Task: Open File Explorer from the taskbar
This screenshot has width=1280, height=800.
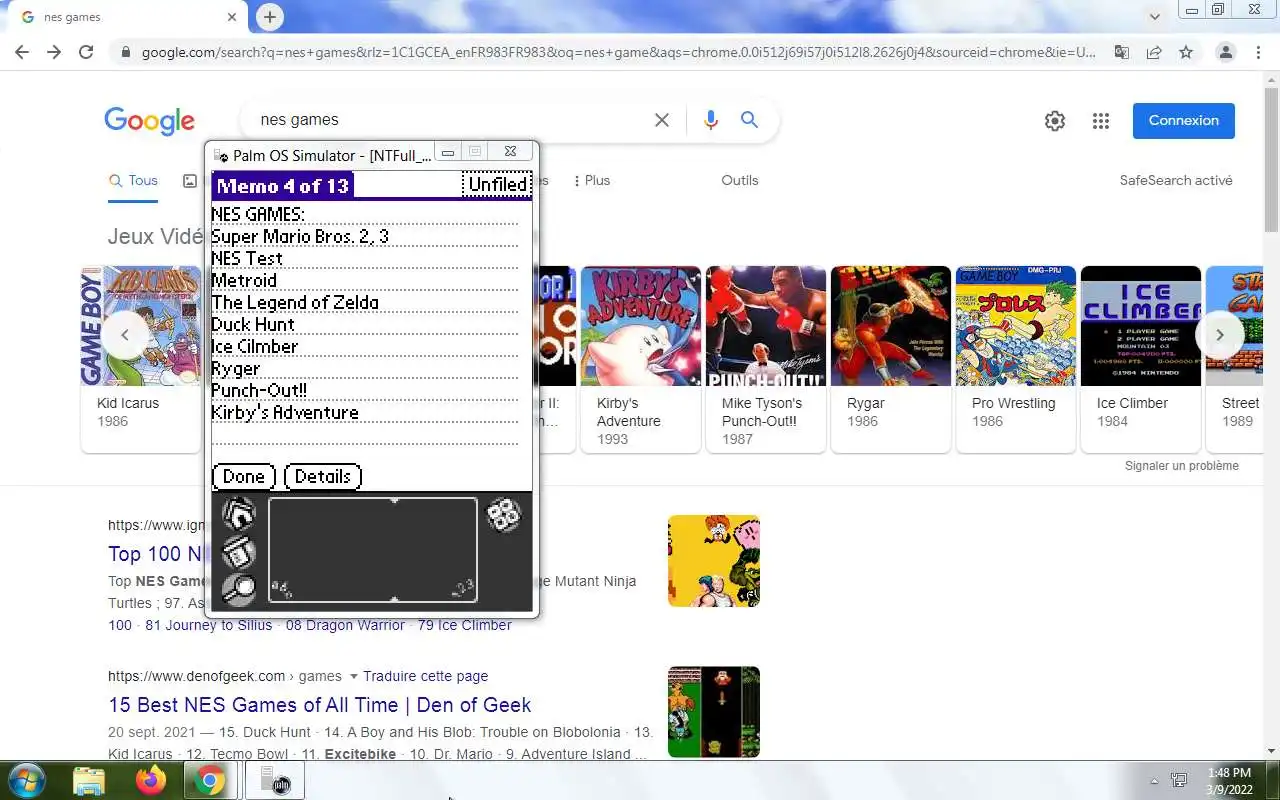Action: [x=89, y=780]
